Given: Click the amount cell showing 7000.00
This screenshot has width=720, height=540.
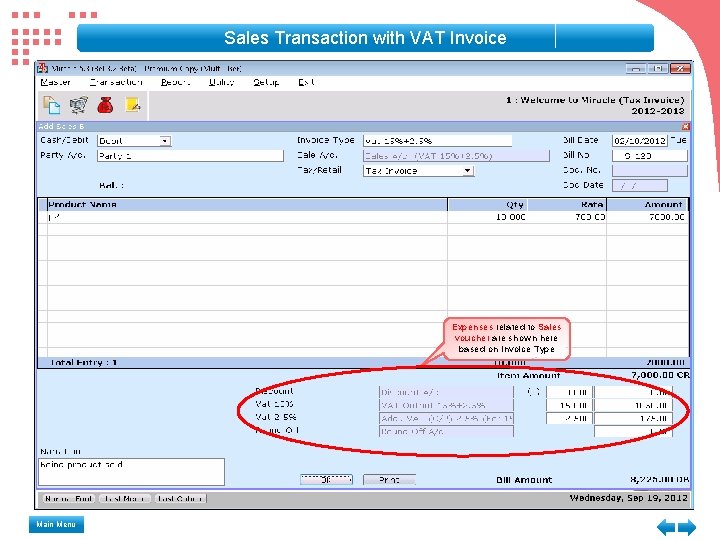Looking at the screenshot, I should pyautogui.click(x=647, y=217).
